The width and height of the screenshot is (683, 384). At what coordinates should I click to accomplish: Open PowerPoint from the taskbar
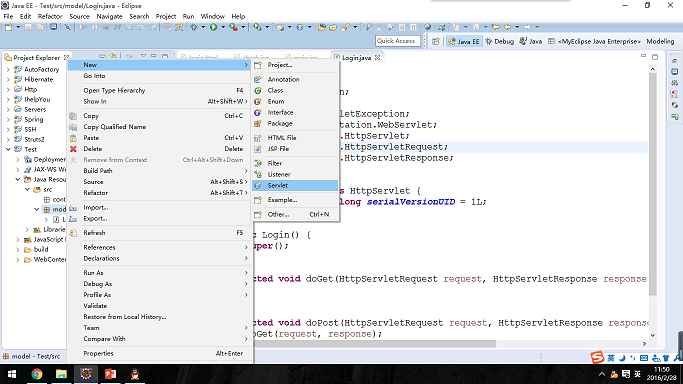110,374
